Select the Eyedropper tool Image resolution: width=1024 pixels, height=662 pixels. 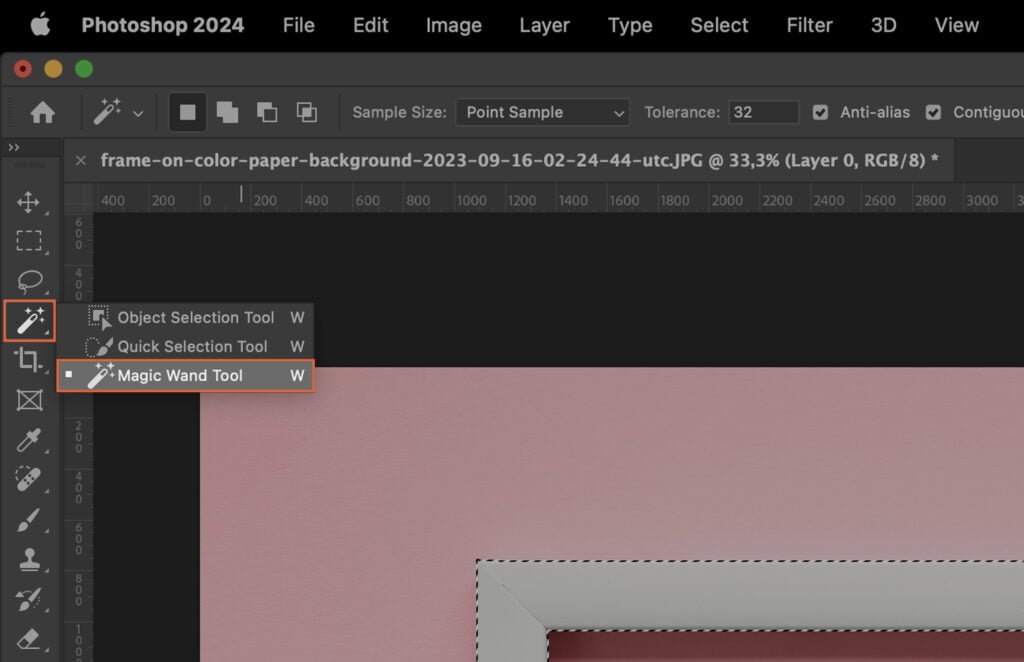pos(30,442)
